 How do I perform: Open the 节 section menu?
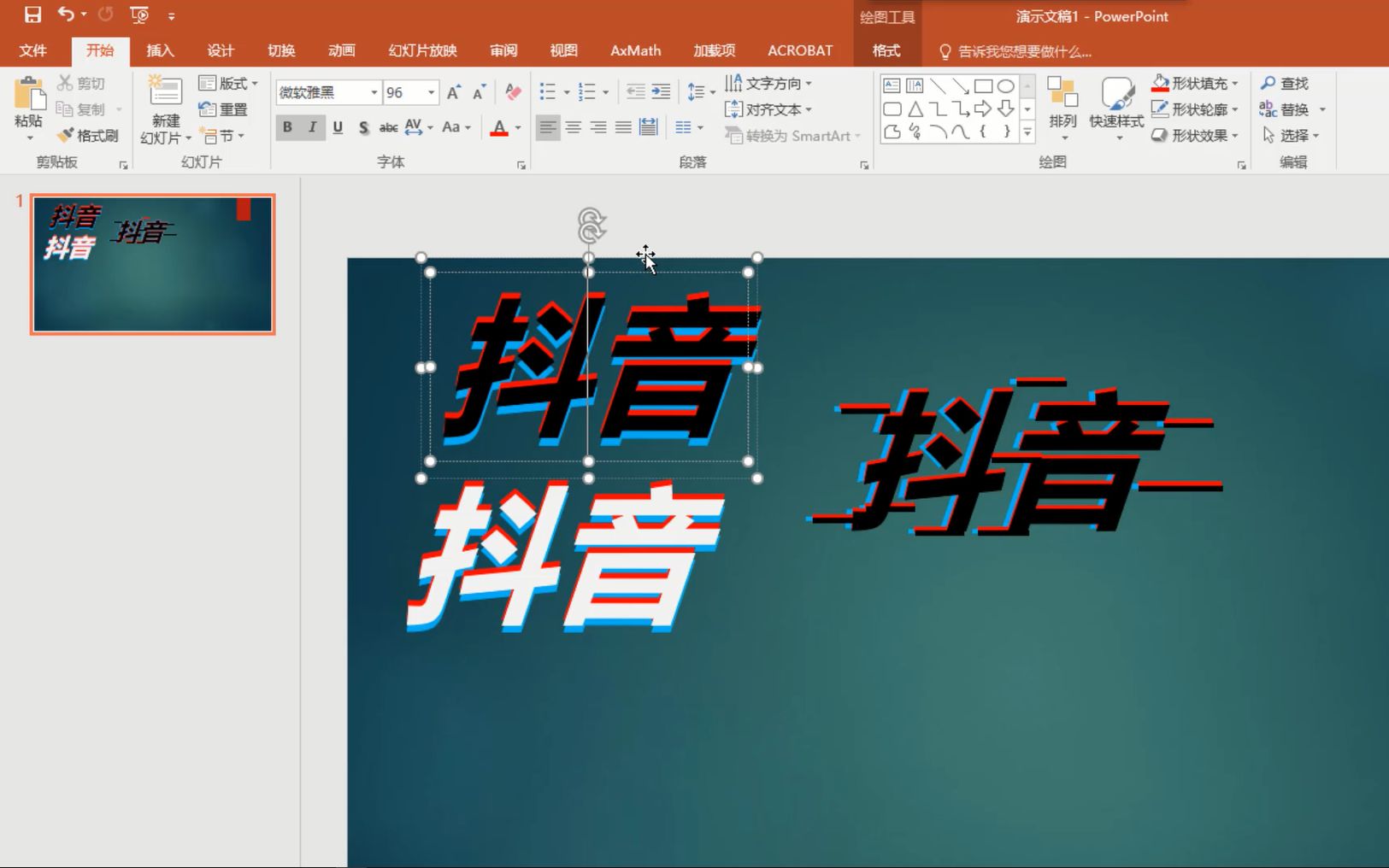(x=222, y=135)
